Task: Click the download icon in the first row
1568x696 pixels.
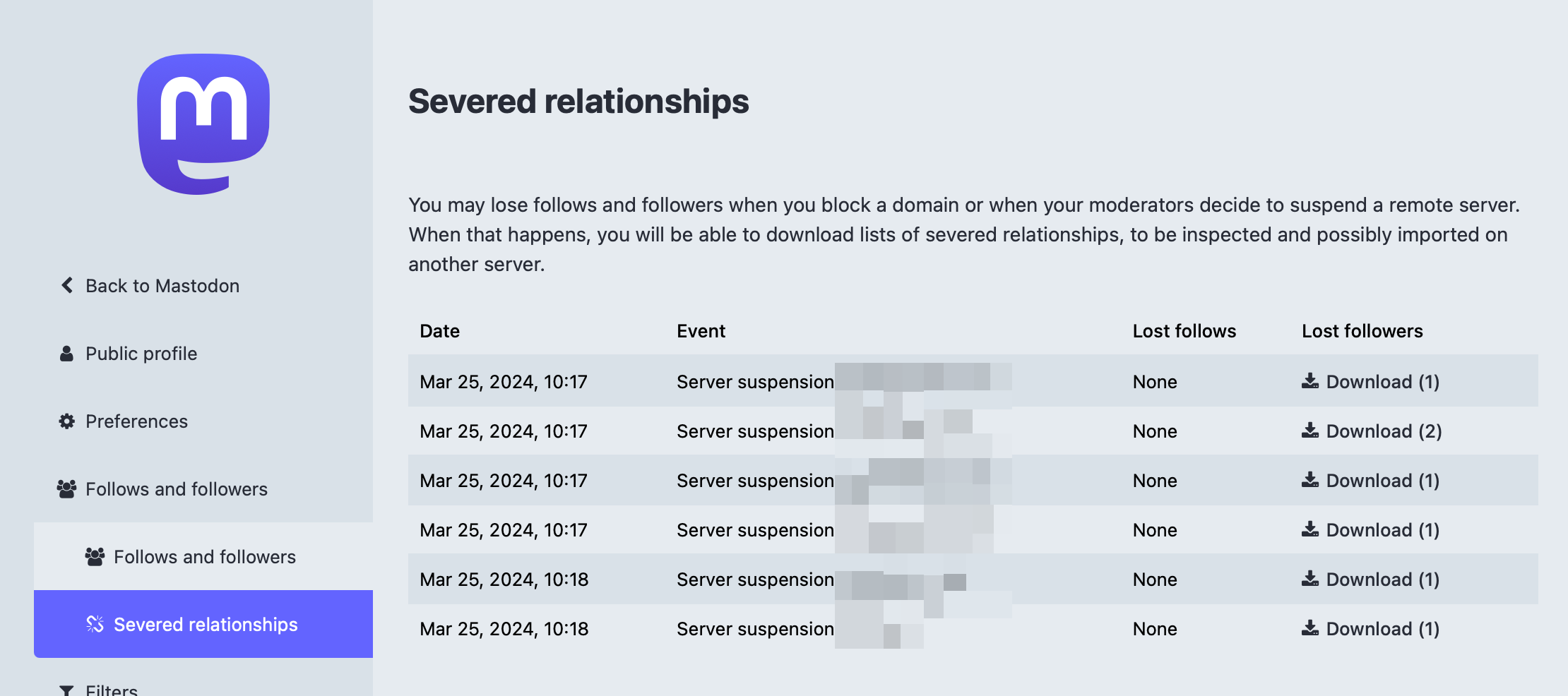Action: click(1309, 381)
